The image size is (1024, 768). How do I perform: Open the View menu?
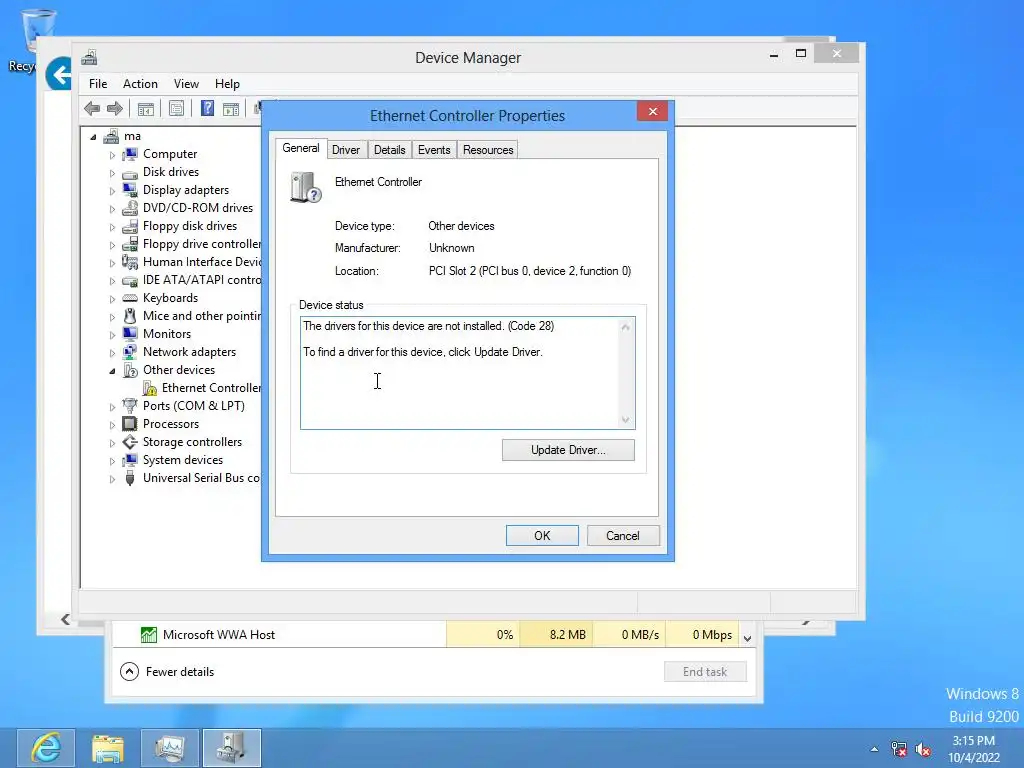186,84
